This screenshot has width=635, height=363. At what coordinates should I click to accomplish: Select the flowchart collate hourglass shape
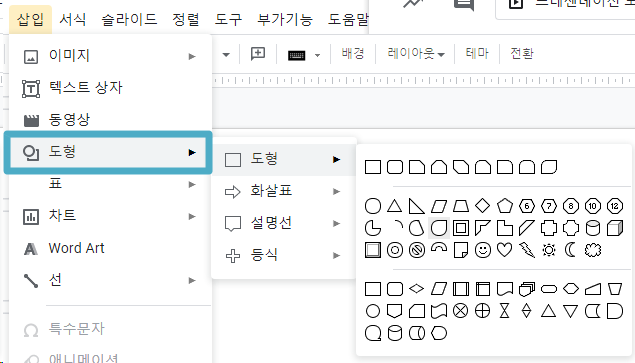(504, 311)
